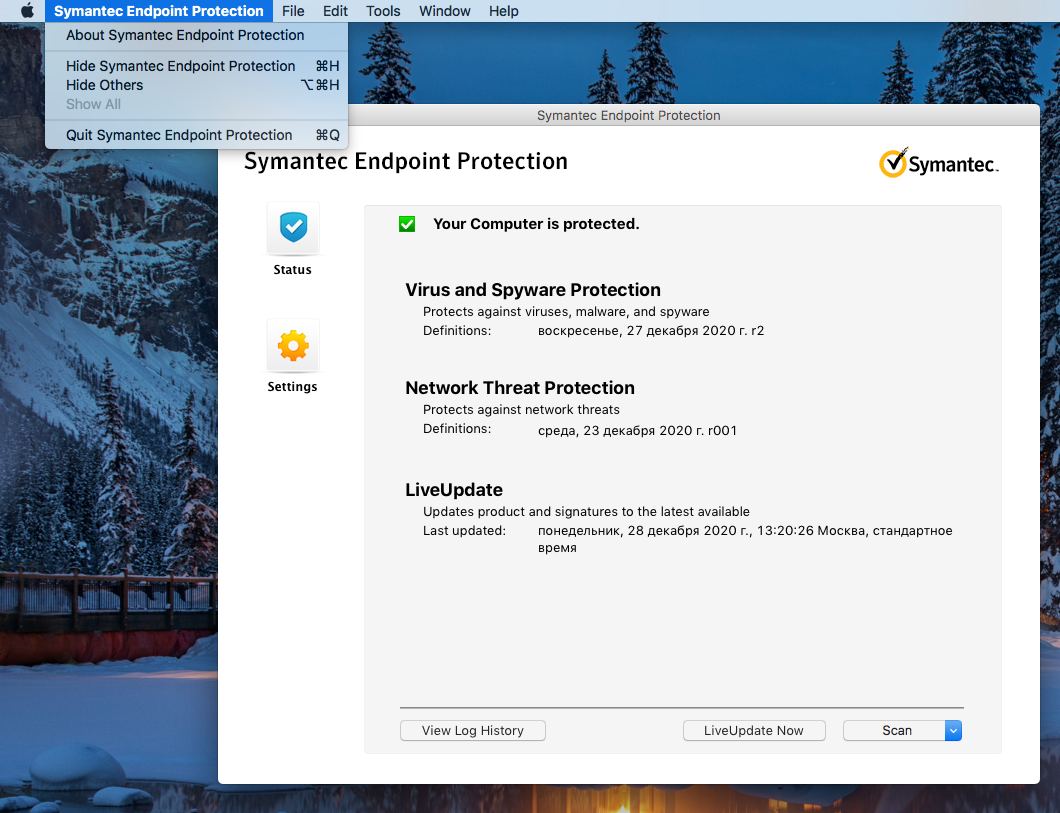Select the Status shield icon
The image size is (1060, 813).
[293, 228]
